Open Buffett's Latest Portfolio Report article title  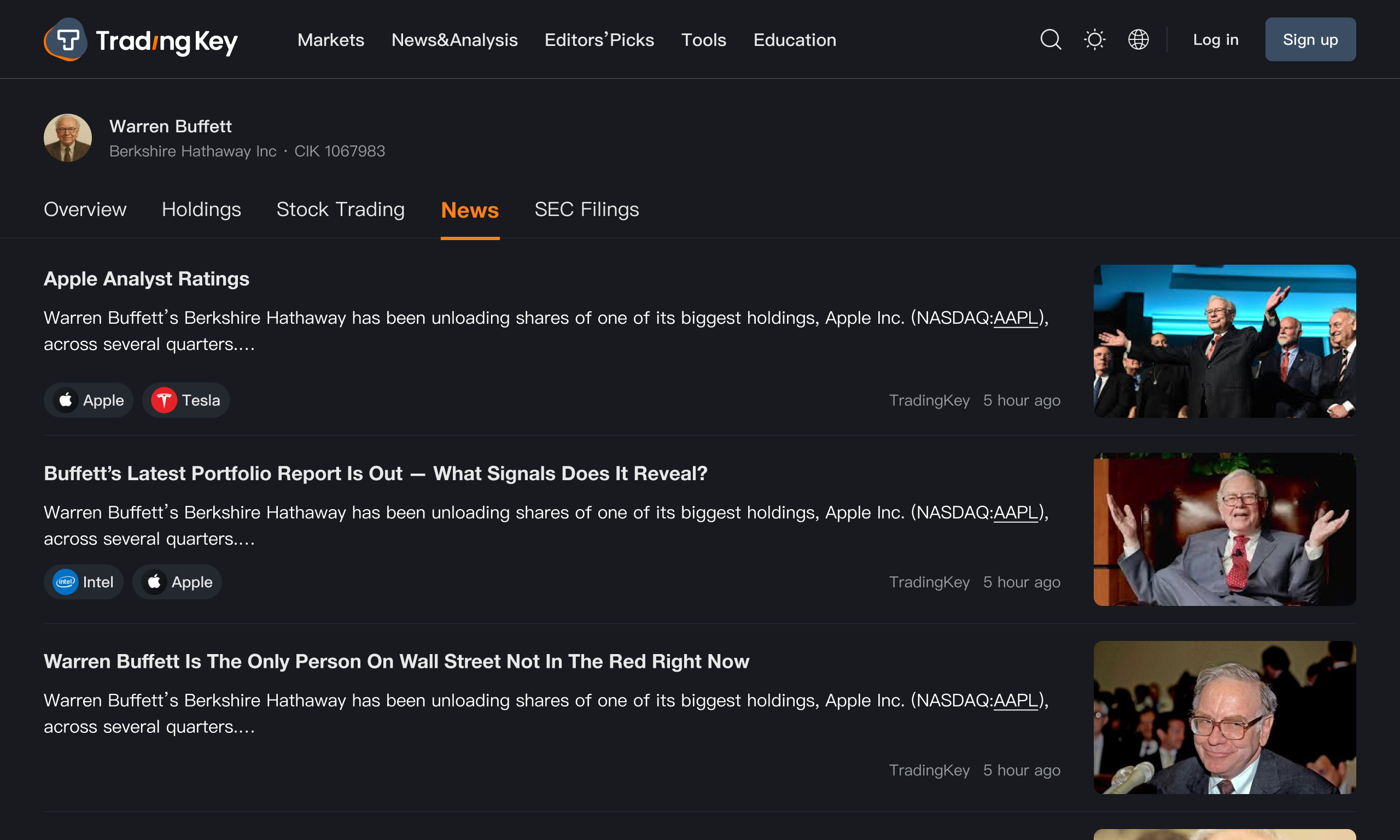click(x=376, y=473)
